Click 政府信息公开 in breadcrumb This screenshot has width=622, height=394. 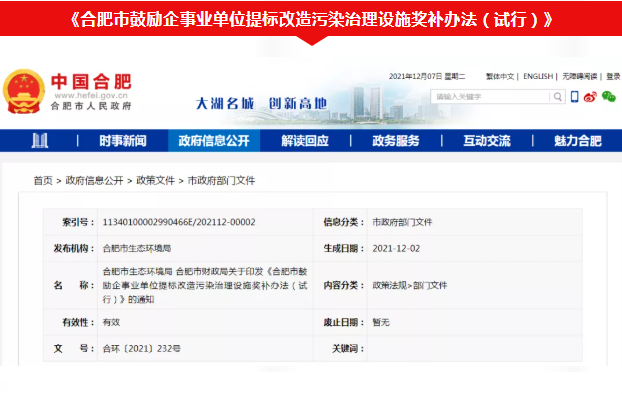(x=94, y=181)
